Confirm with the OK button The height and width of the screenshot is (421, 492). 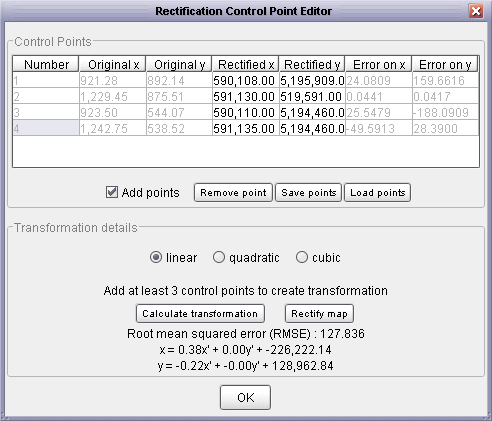click(245, 397)
